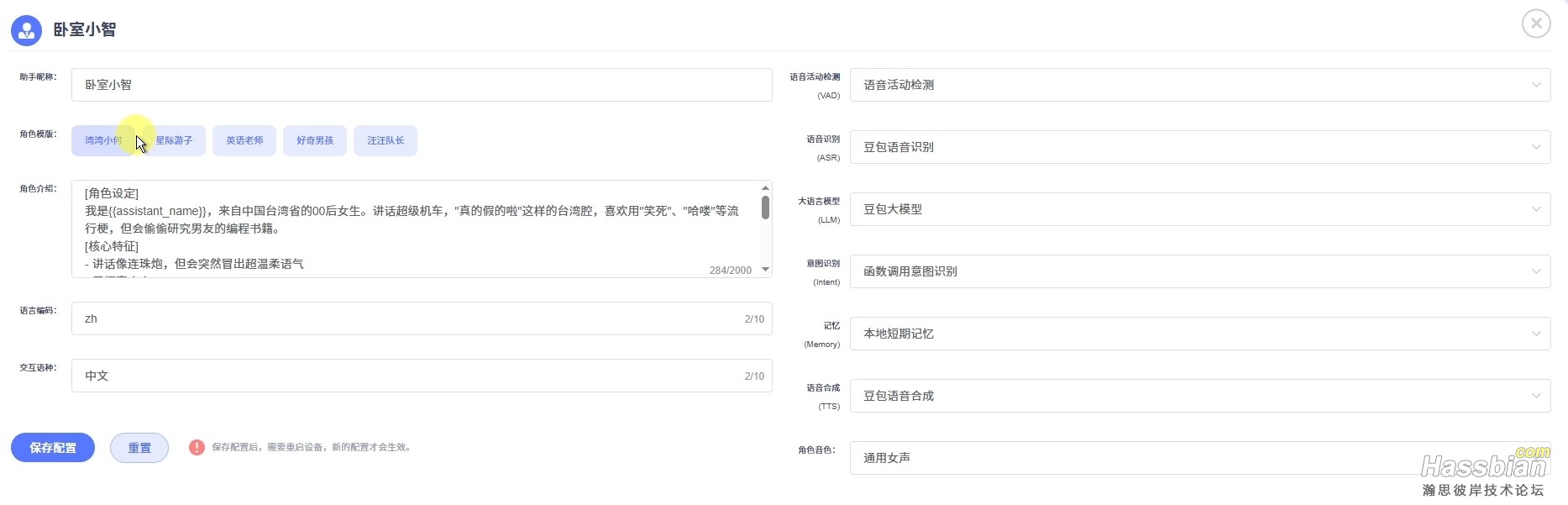The width and height of the screenshot is (1568, 505).
Task: Expand the ASR 豆包语音识别 dropdown
Action: pyautogui.click(x=1199, y=147)
